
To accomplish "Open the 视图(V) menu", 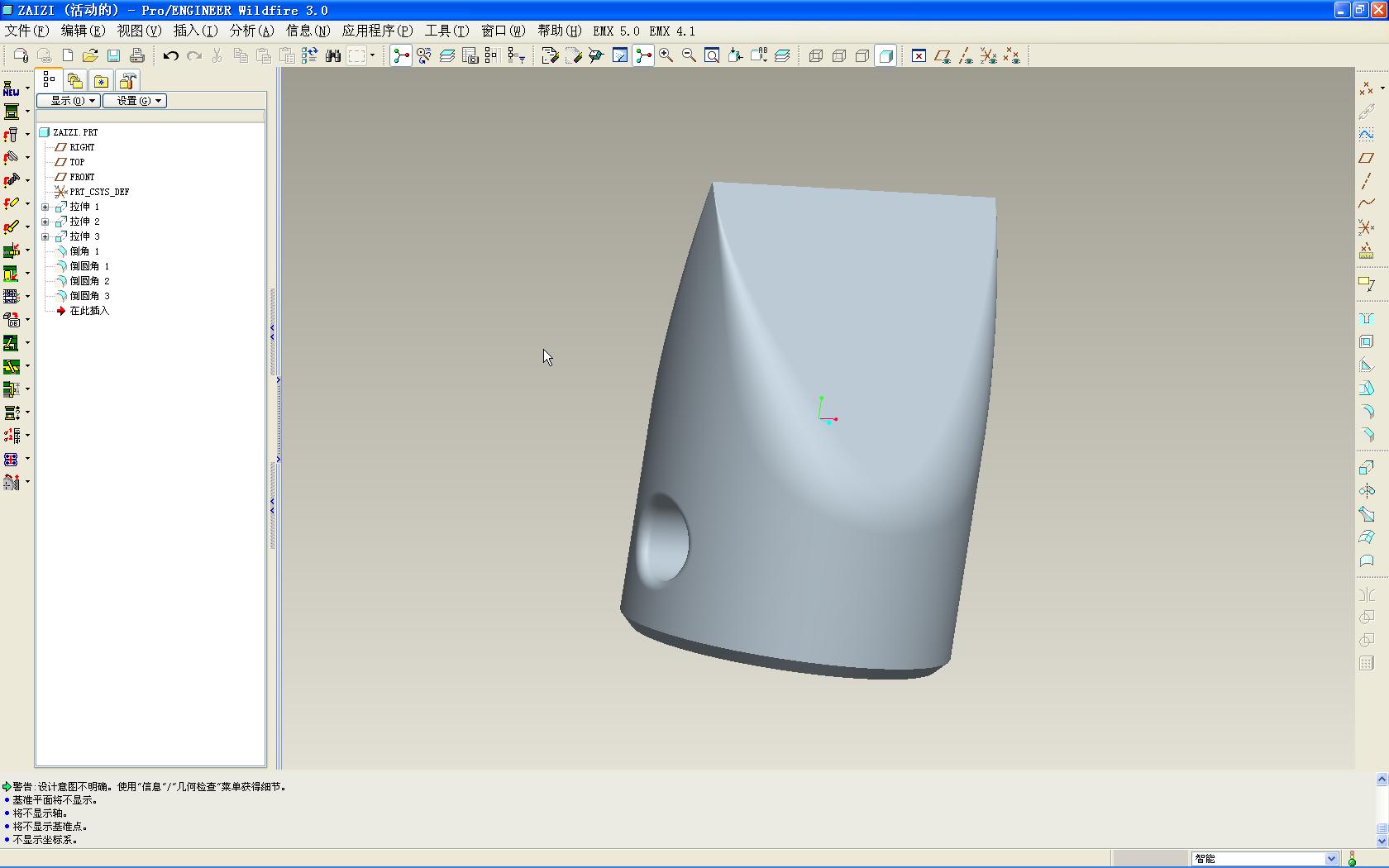I will (139, 31).
